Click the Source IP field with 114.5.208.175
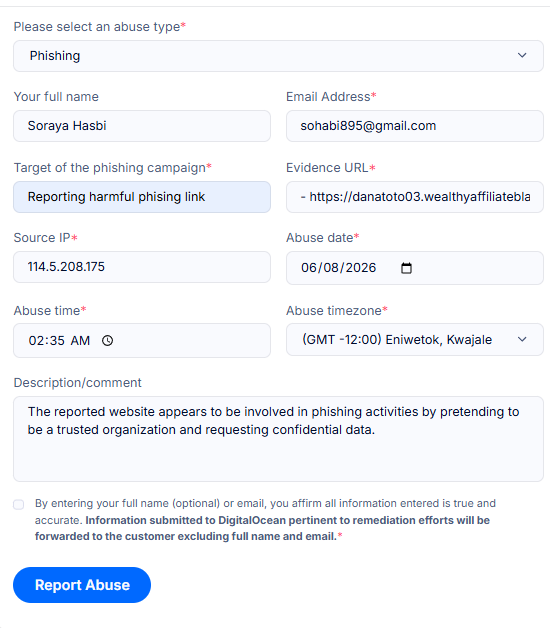Image resolution: width=550 pixels, height=628 pixels. (142, 267)
